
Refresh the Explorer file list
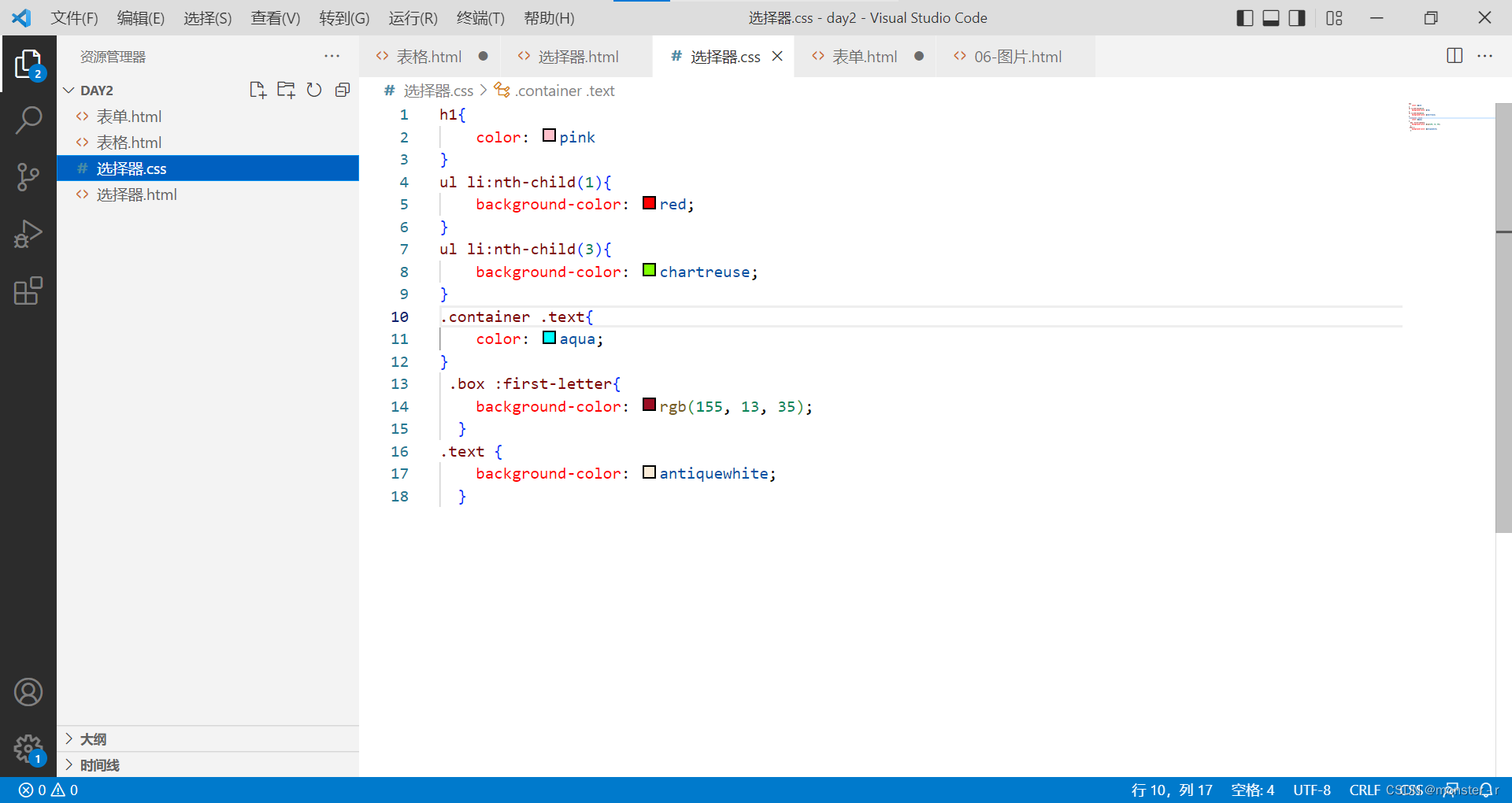coord(314,90)
